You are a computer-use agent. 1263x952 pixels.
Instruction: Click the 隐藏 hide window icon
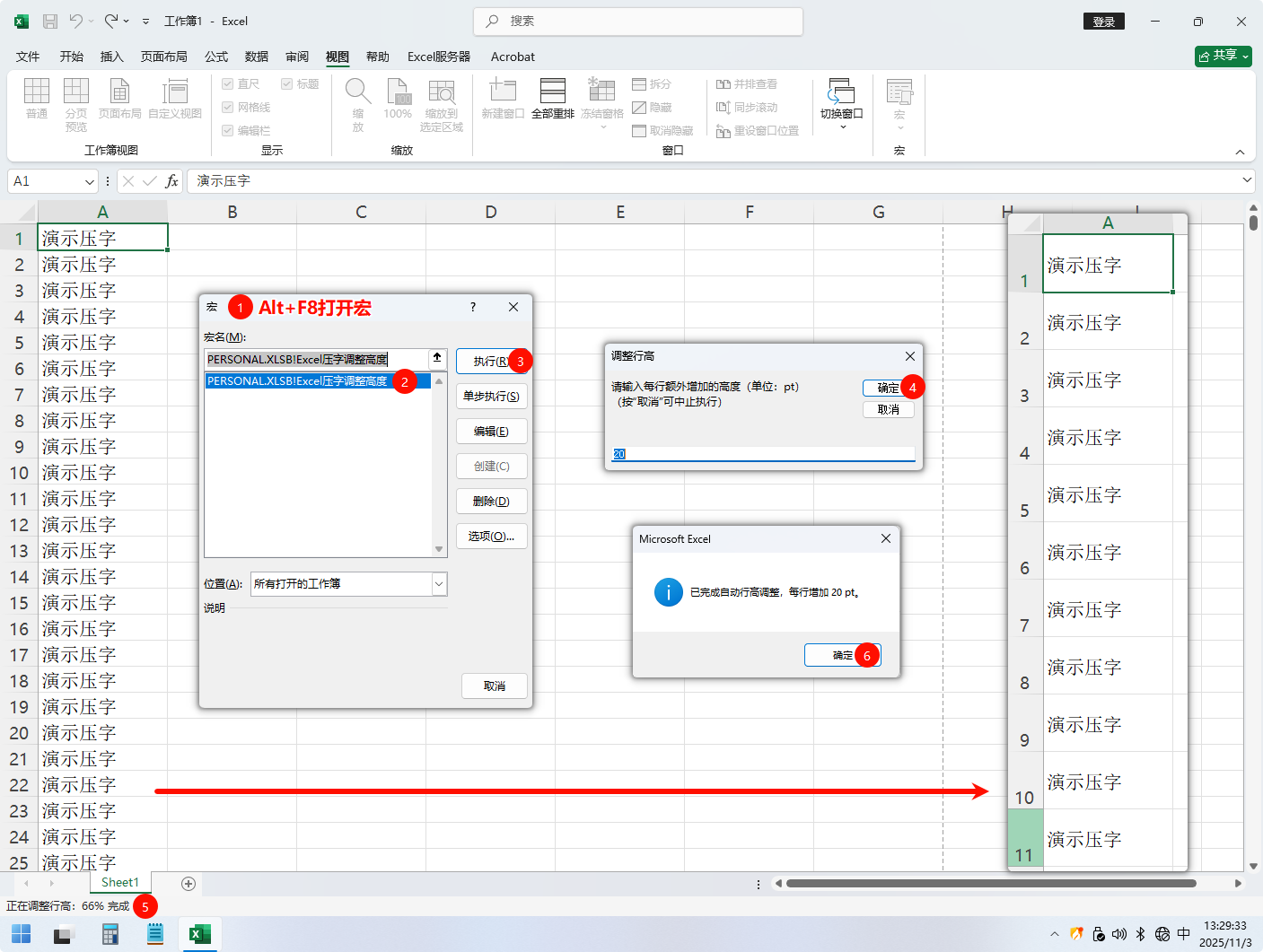point(639,108)
